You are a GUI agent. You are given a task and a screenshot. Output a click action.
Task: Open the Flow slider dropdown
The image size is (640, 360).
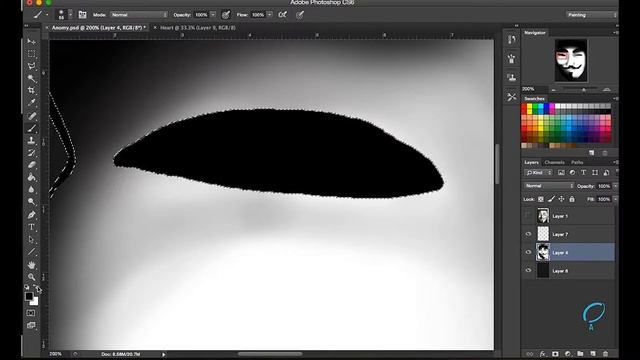tap(269, 15)
